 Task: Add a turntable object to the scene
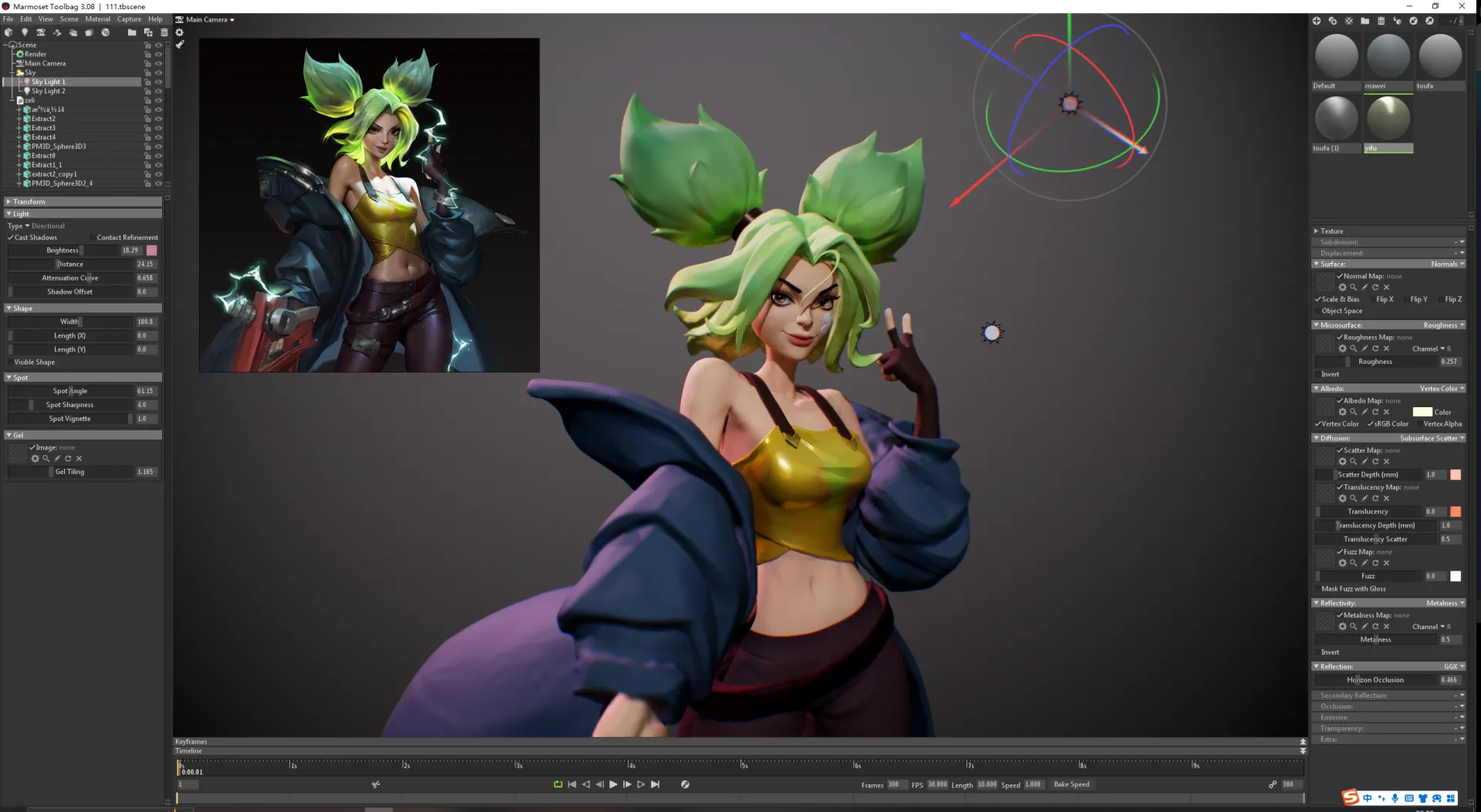click(106, 32)
